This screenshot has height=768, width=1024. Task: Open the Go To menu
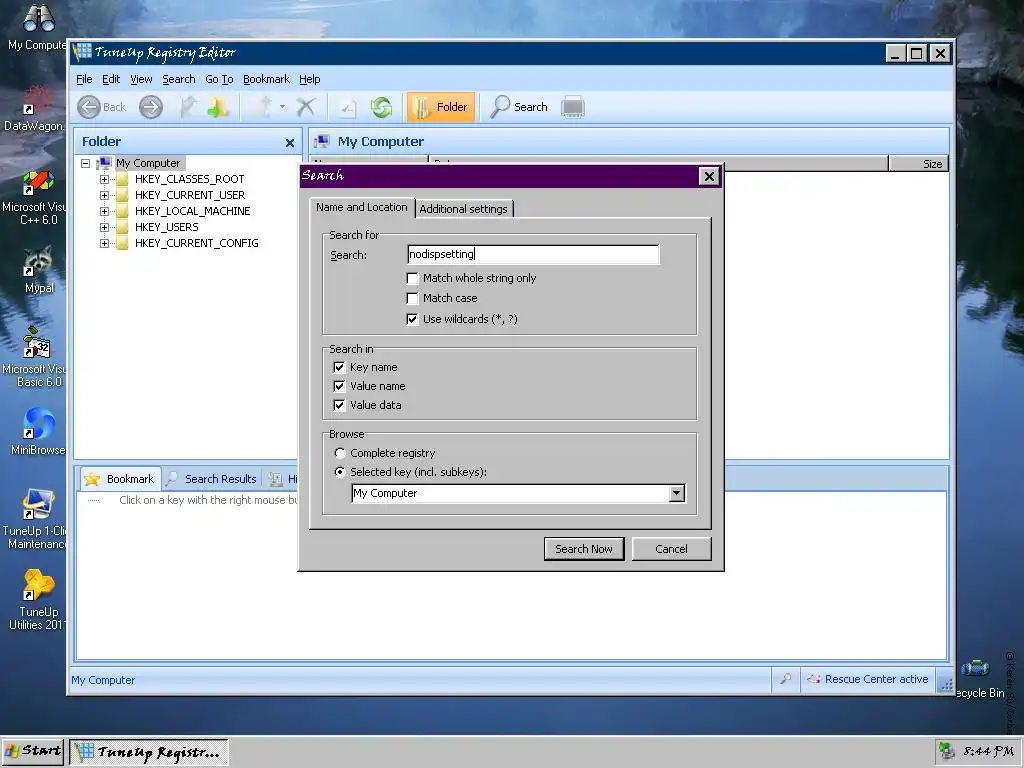(x=219, y=79)
